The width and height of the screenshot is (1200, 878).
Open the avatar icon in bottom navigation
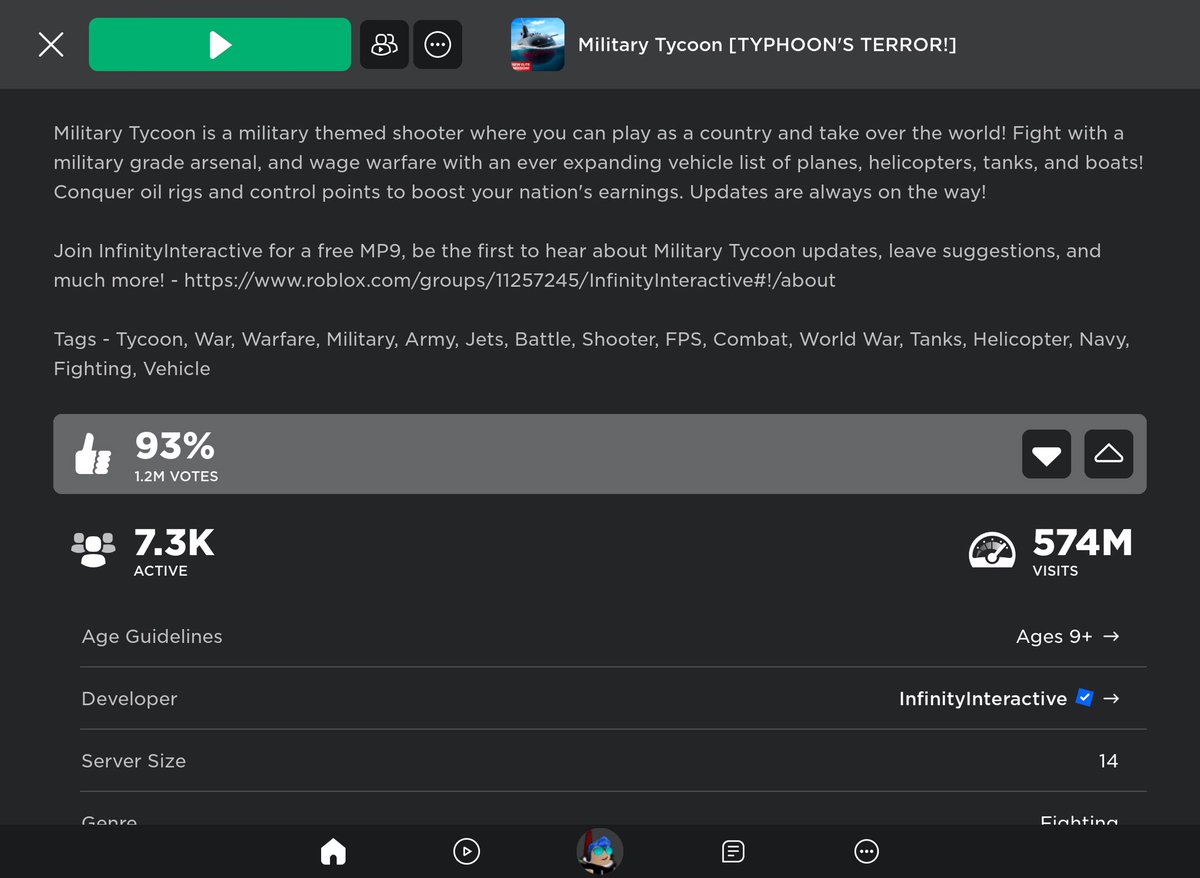600,851
